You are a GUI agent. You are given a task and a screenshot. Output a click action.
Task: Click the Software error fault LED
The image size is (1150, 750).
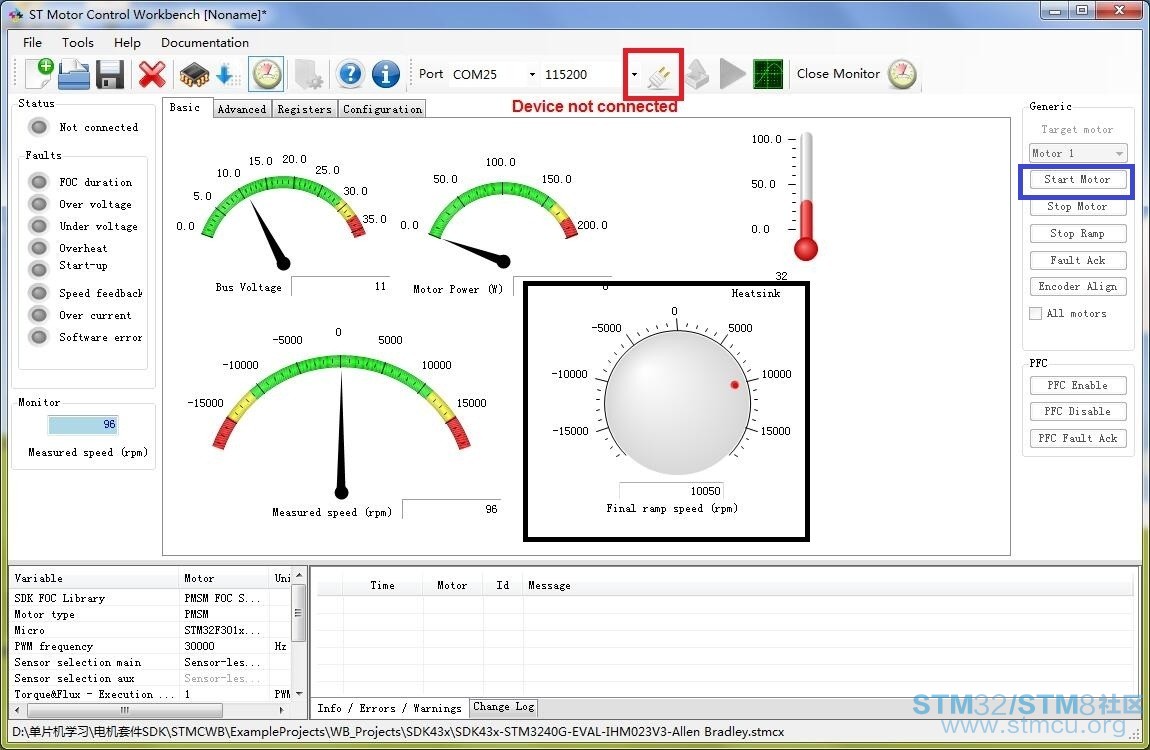coord(39,337)
